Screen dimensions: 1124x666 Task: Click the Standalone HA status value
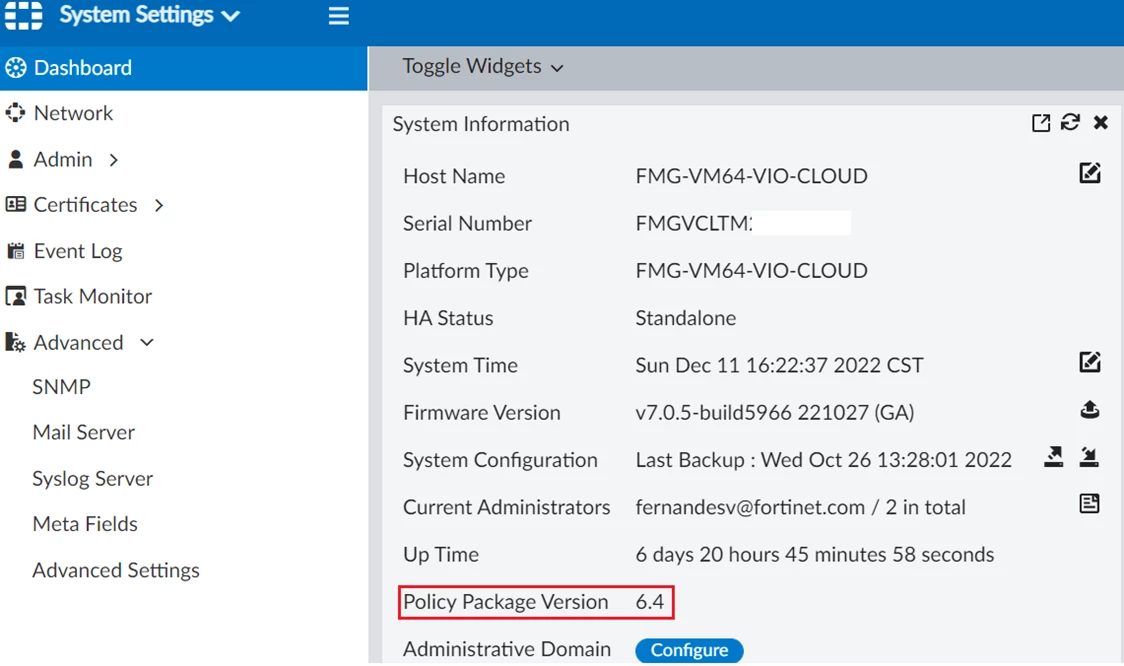685,318
